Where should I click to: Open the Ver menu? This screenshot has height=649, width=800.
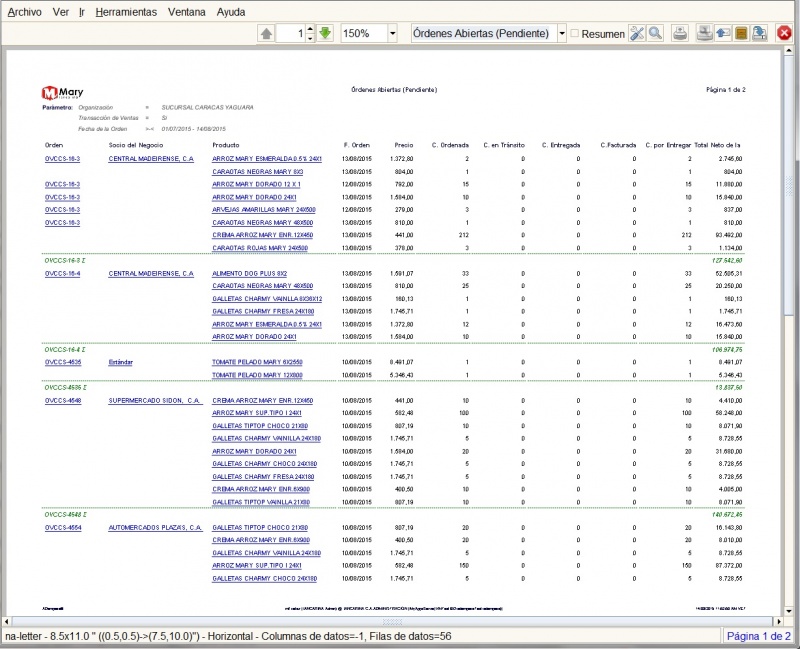click(60, 12)
